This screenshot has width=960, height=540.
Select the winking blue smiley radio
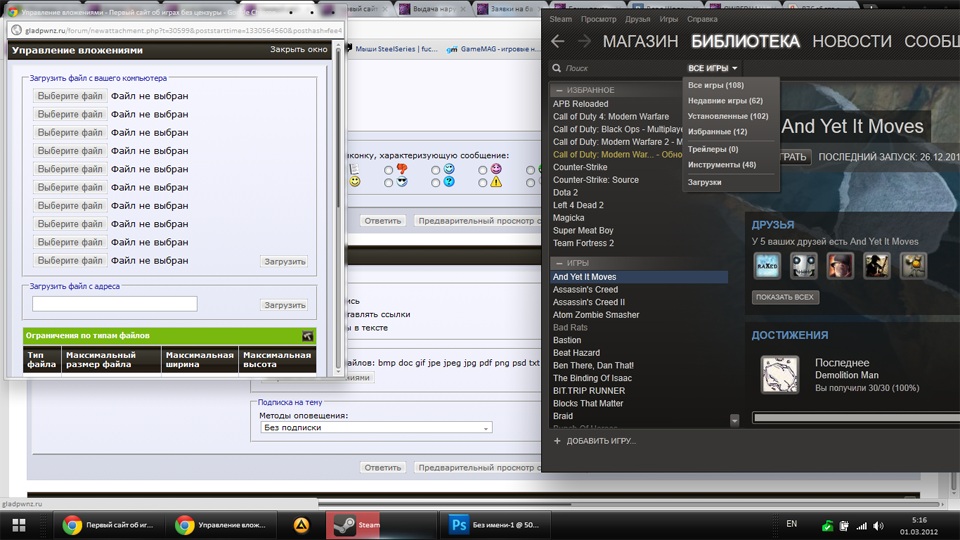(x=435, y=170)
